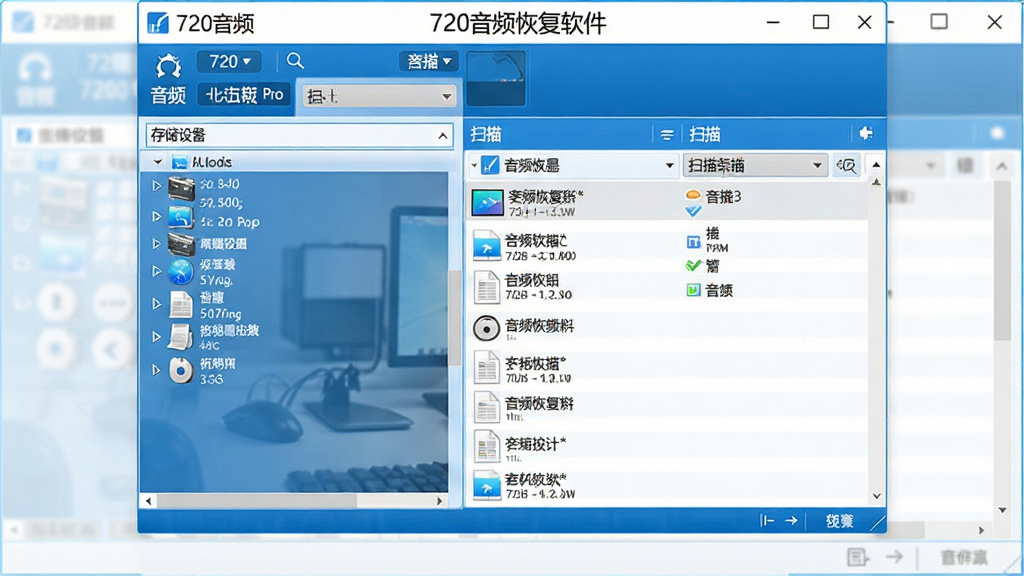
Task: Expand the globe icon tree item
Action: tap(157, 270)
